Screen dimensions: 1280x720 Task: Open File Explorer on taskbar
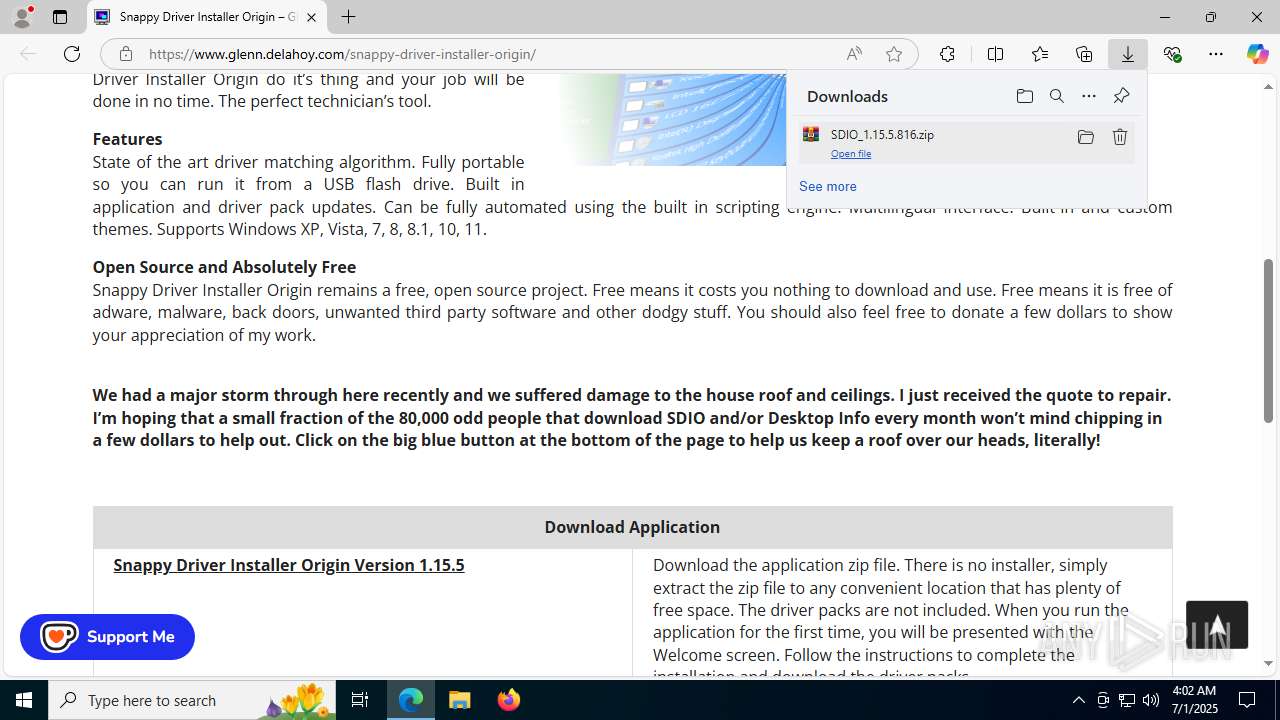point(460,700)
